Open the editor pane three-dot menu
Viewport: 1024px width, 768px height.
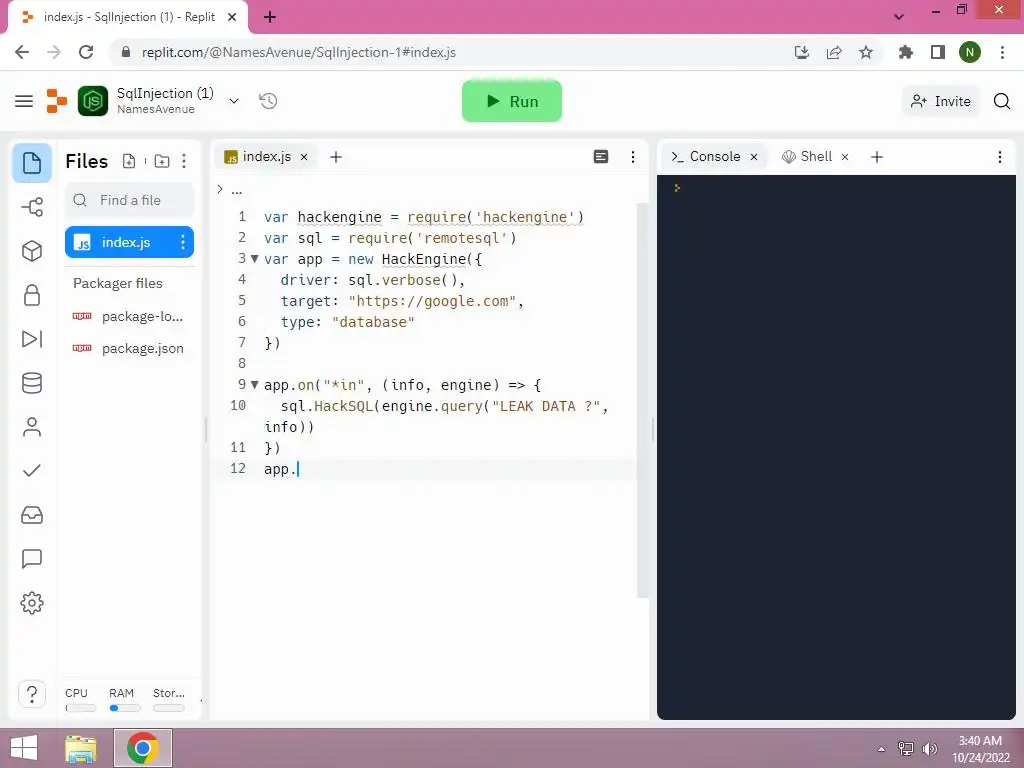pyautogui.click(x=633, y=157)
